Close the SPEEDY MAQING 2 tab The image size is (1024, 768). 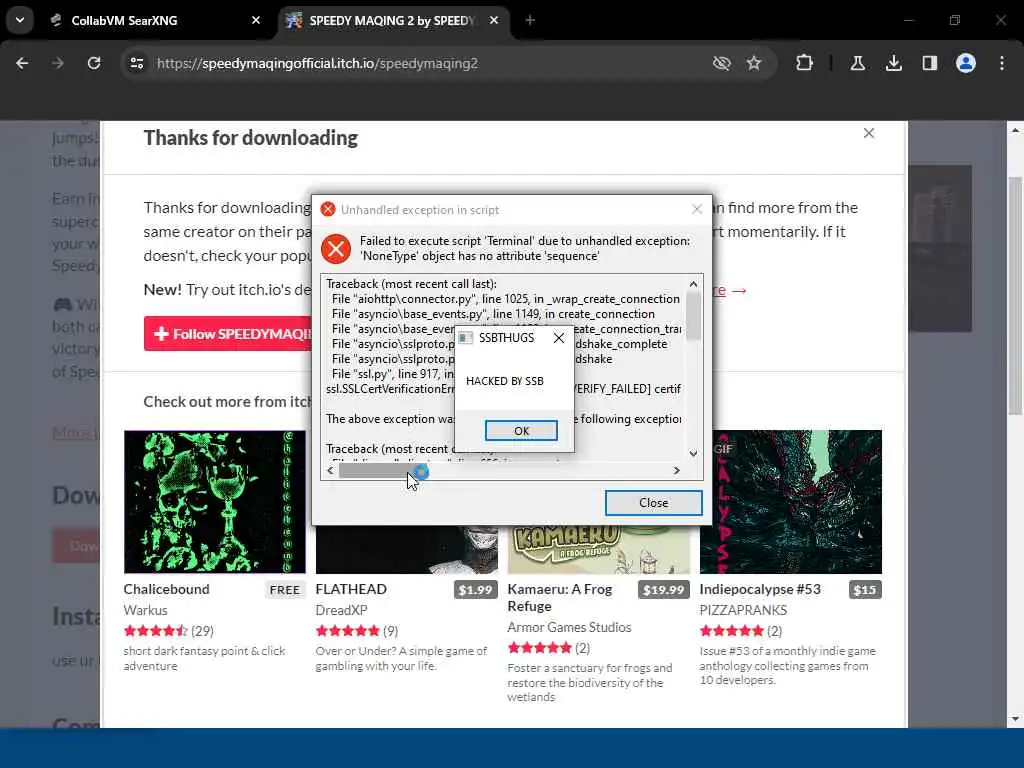(x=494, y=20)
